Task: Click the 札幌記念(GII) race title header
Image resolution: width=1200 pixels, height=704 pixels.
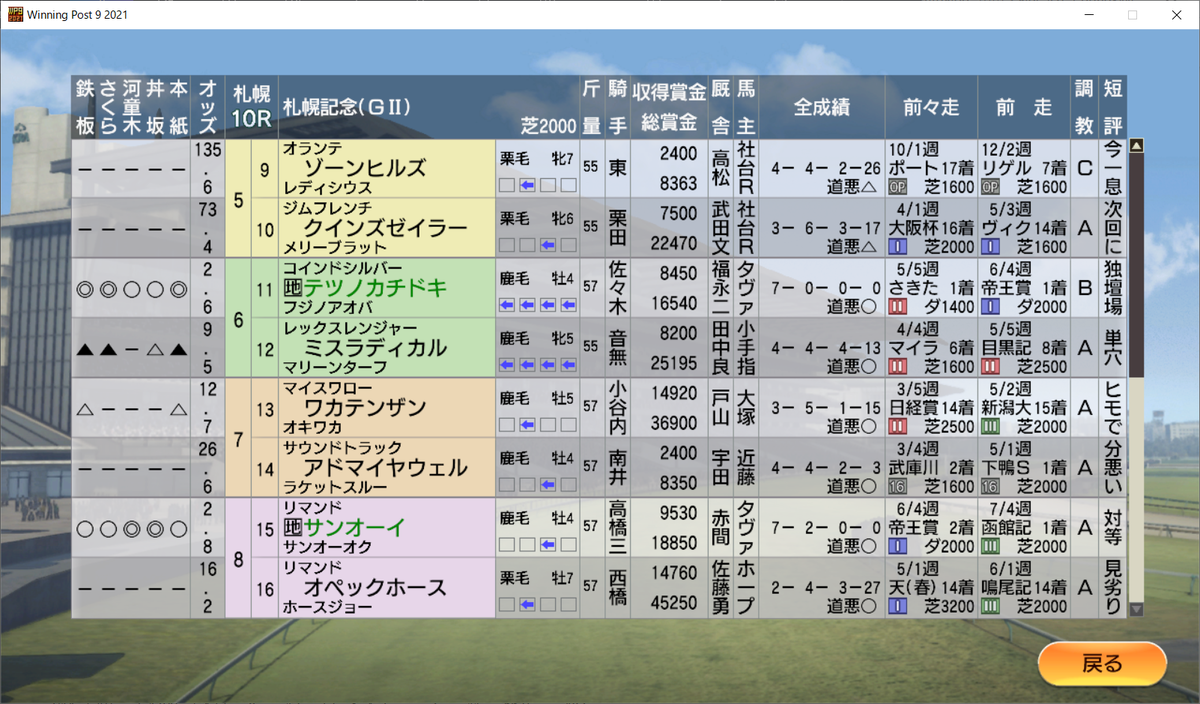Action: 348,105
